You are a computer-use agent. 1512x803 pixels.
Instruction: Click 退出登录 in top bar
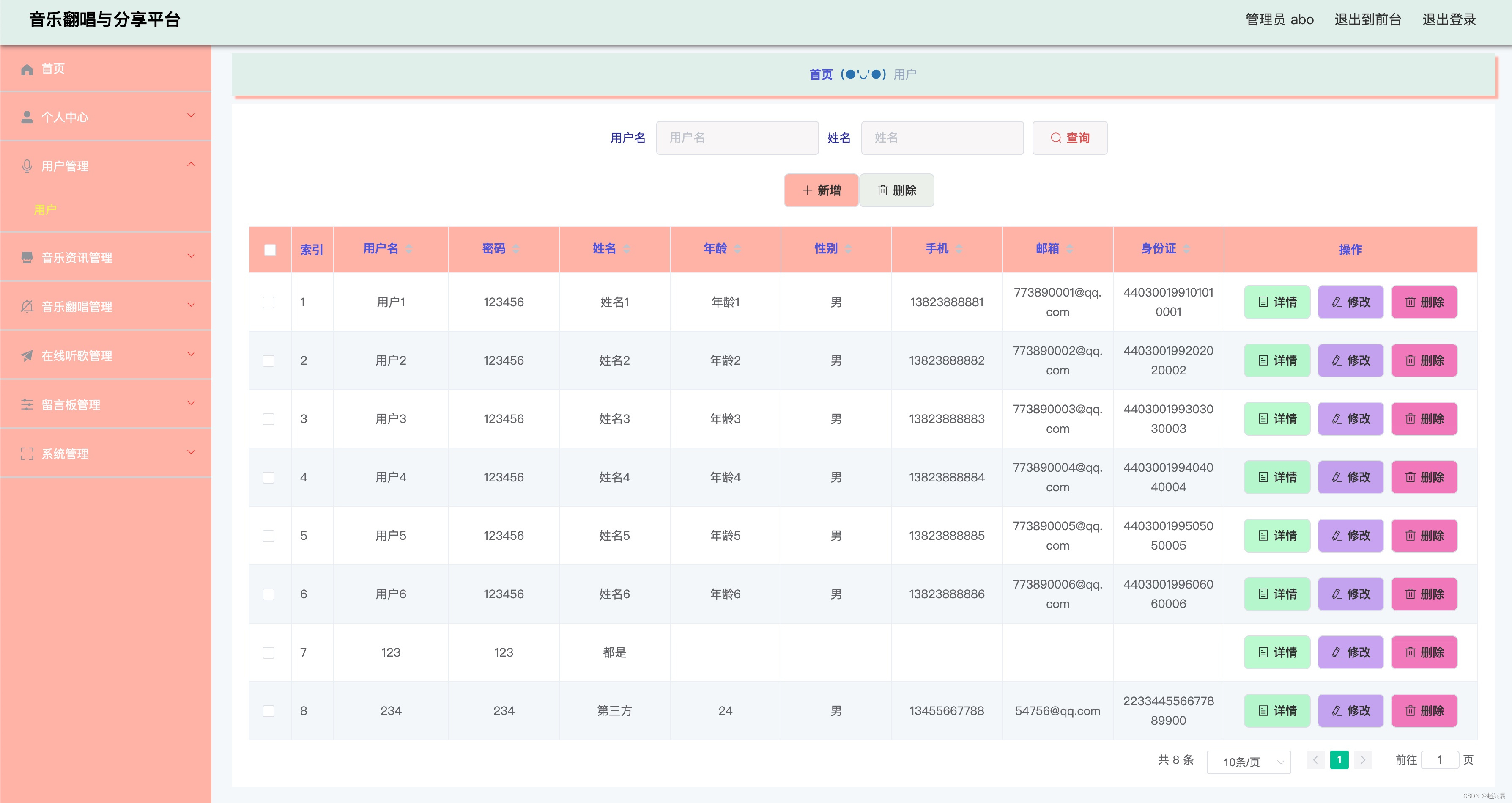click(x=1449, y=19)
